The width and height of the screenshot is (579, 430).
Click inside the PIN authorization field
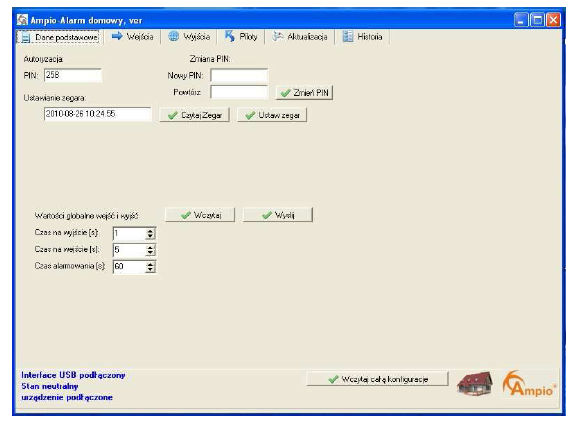[73, 75]
